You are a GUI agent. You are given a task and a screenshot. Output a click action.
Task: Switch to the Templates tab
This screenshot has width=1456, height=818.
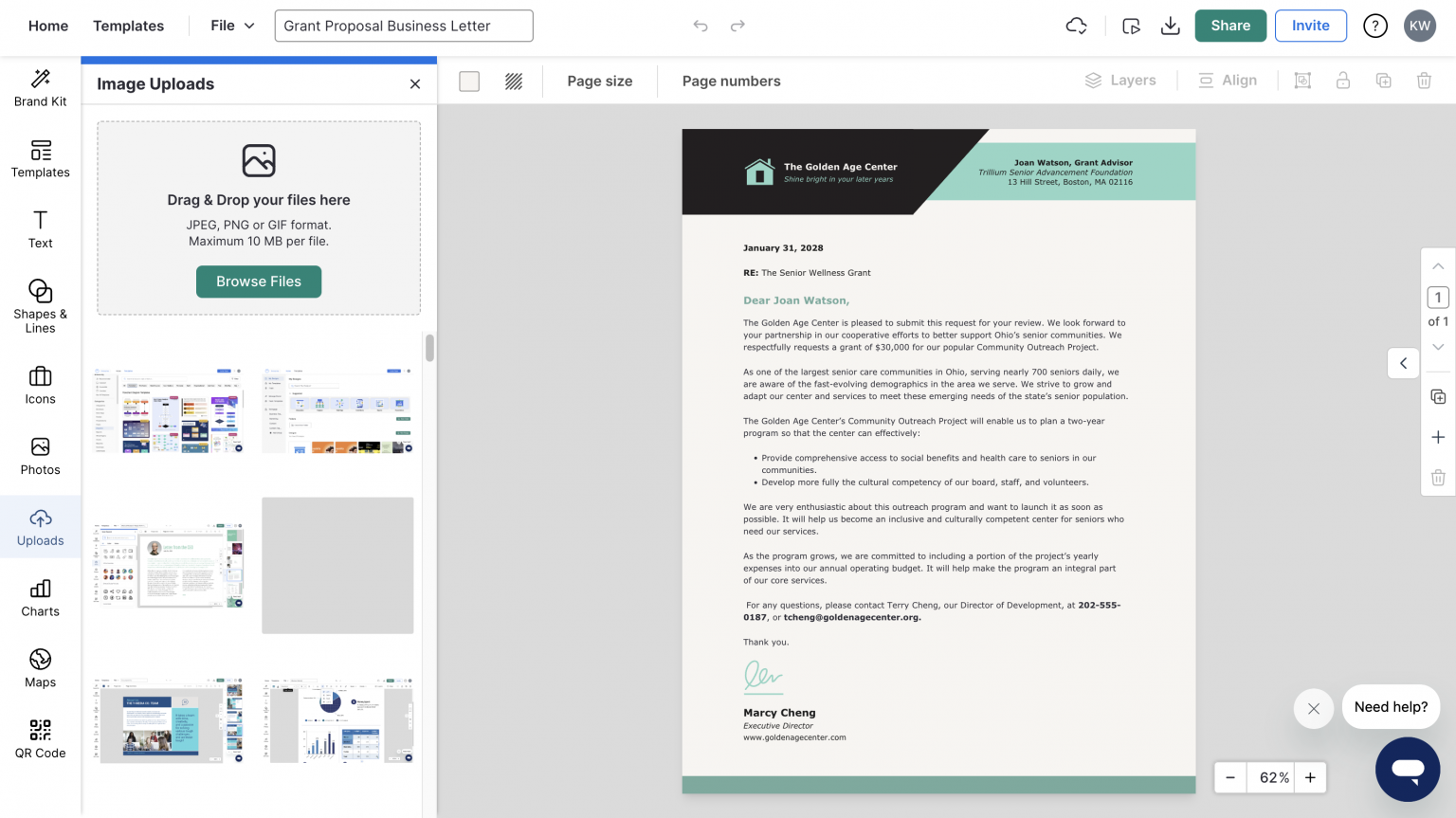click(128, 26)
